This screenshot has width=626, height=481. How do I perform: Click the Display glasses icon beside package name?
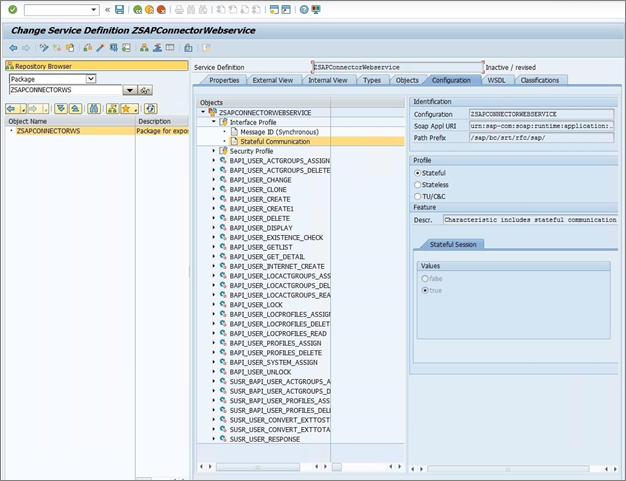pos(146,90)
